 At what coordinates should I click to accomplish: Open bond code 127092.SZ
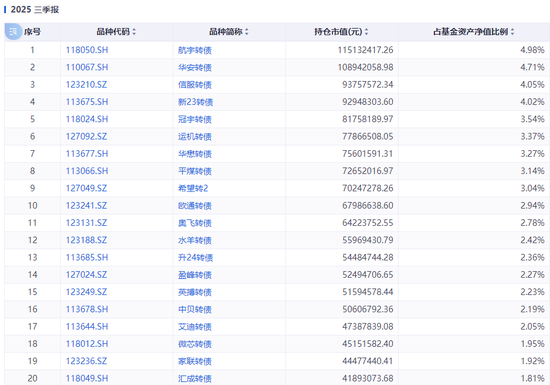pos(86,136)
